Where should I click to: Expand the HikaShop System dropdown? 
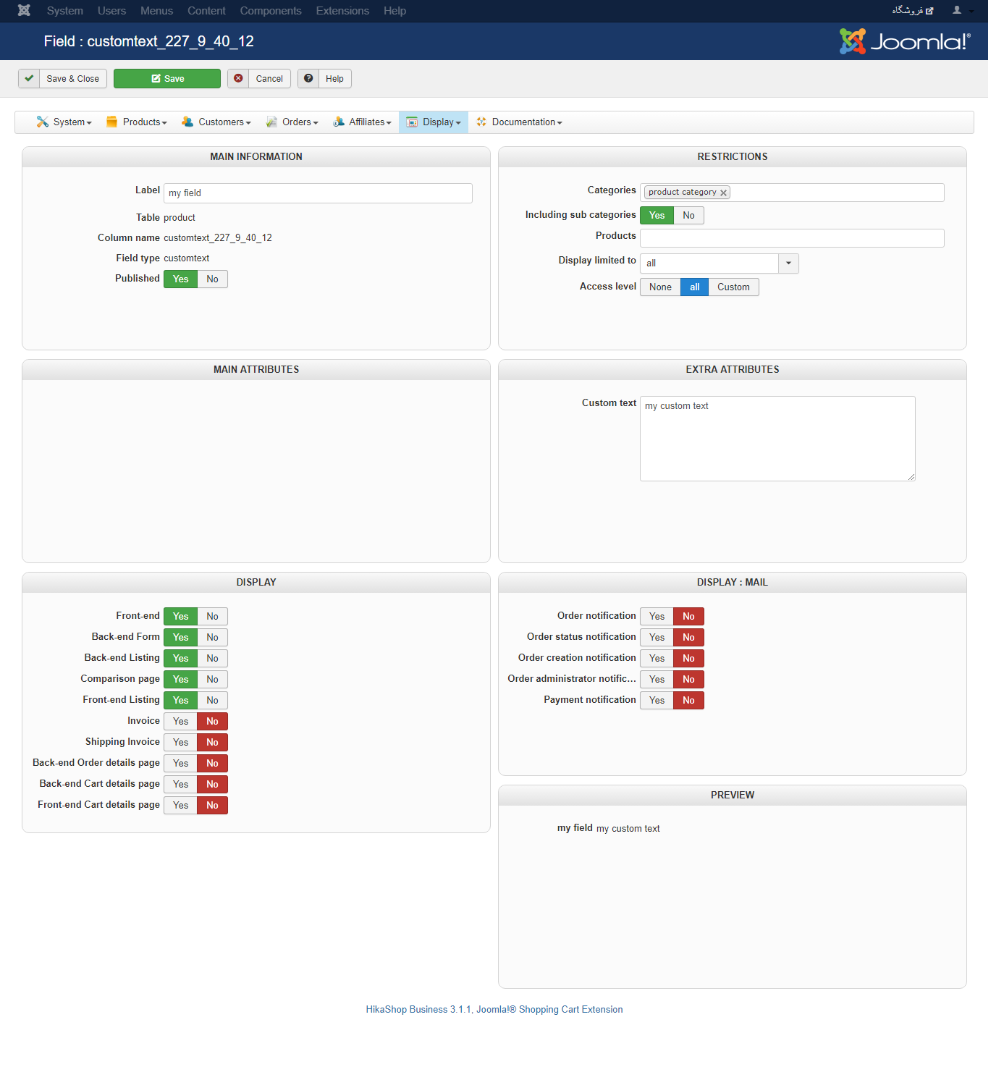(x=63, y=122)
